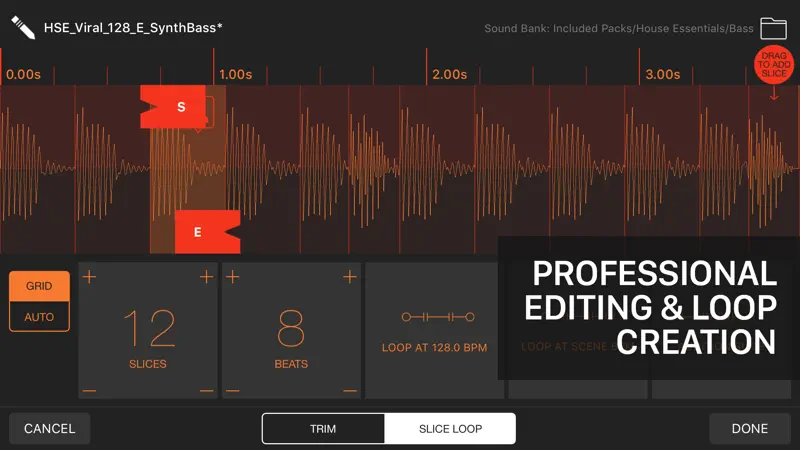This screenshot has width=800, height=450.
Task: Decrease slices with bottom-right minus
Action: 207,391
